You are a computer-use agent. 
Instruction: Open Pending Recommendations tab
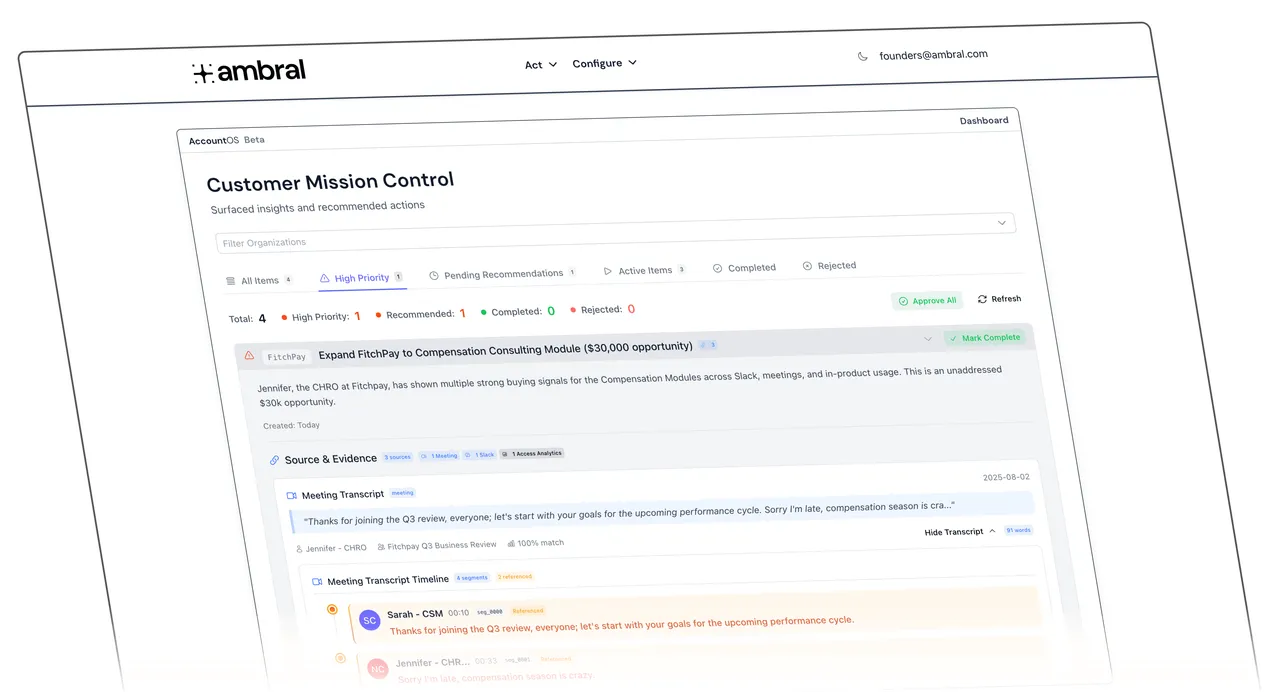(x=503, y=274)
